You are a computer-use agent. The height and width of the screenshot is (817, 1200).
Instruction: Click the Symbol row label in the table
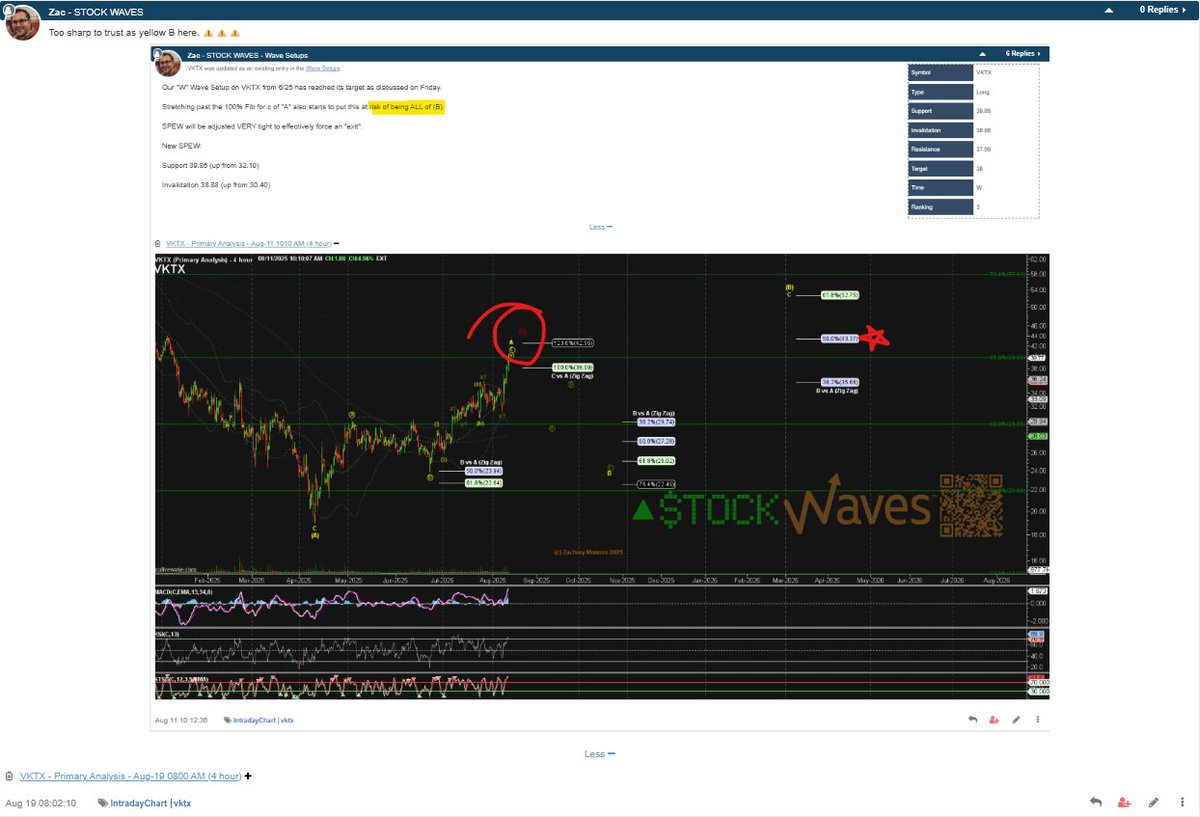938,73
